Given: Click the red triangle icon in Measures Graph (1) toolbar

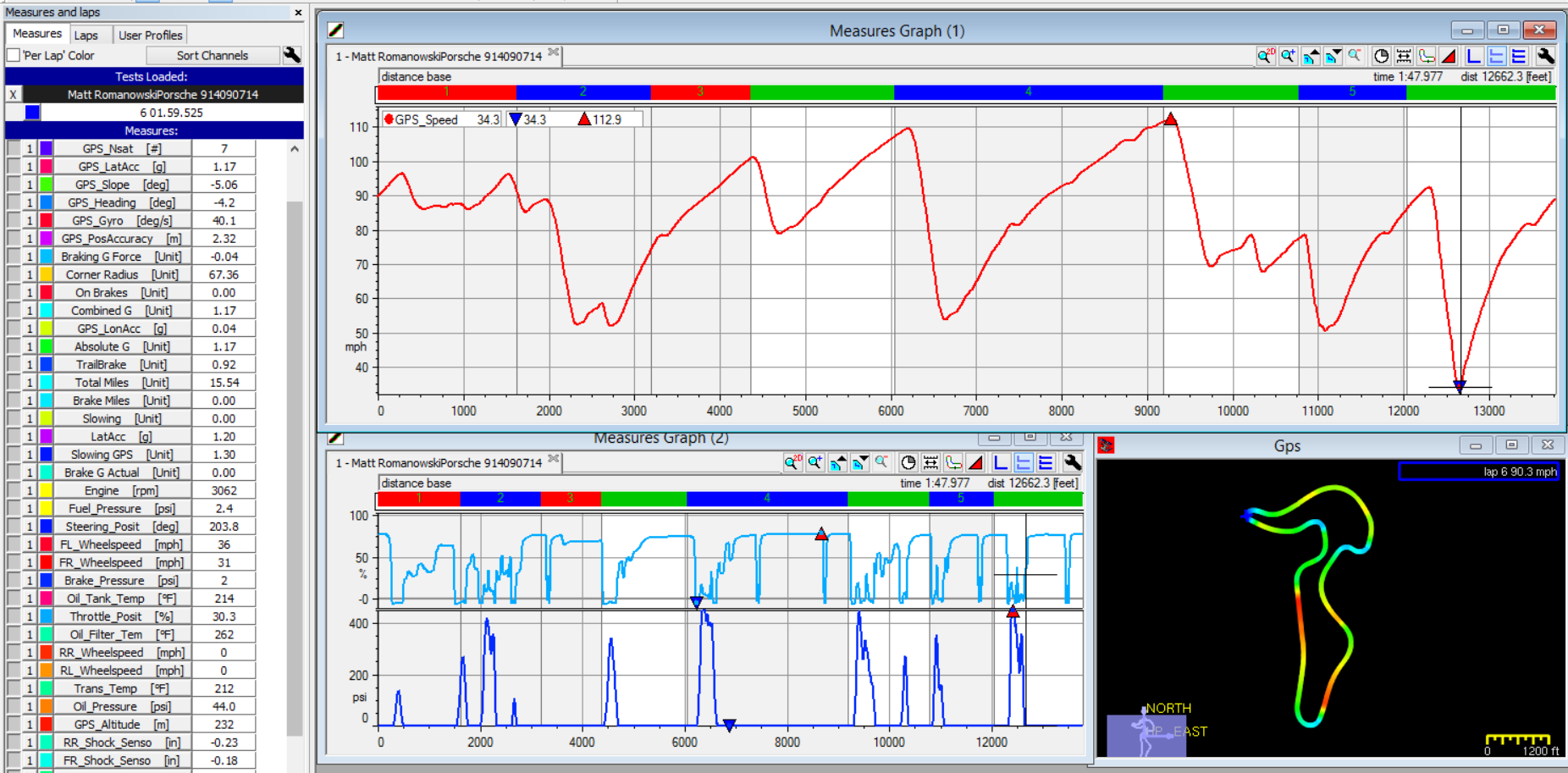Looking at the screenshot, I should coord(1449,56).
